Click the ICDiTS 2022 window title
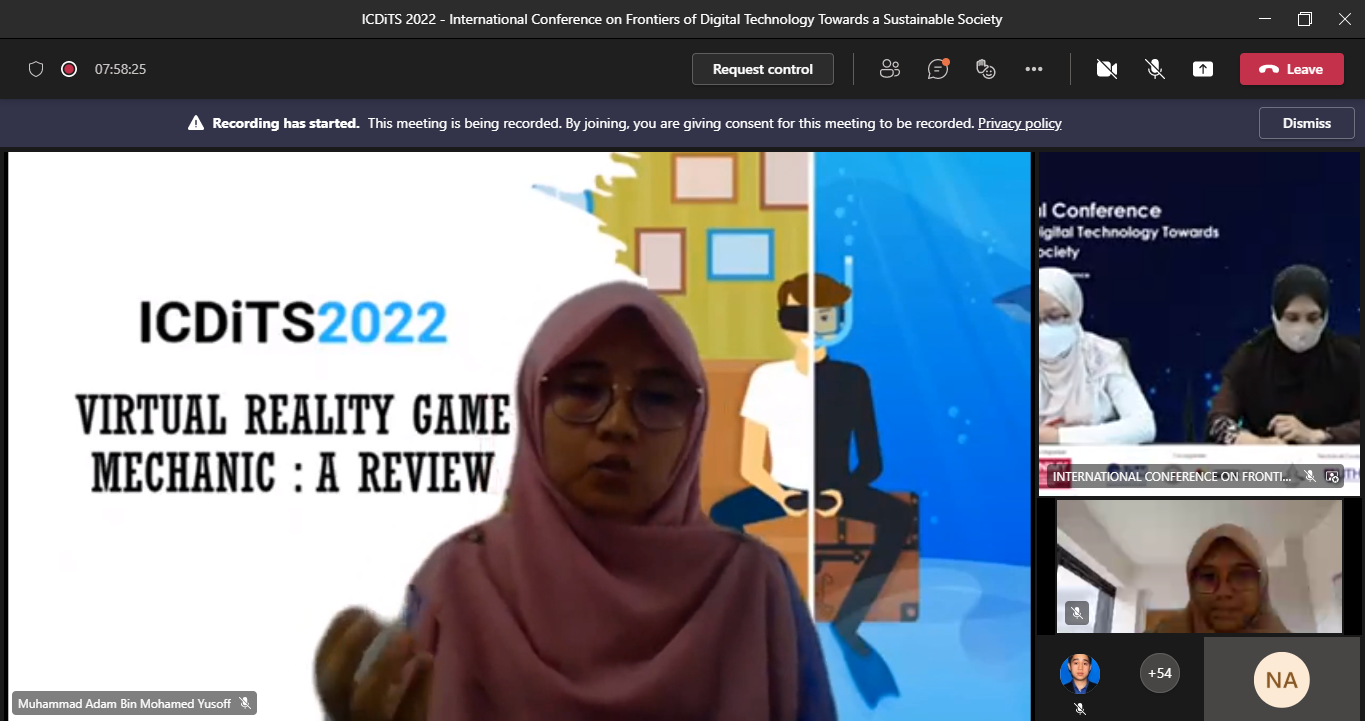1365x721 pixels. 682,19
